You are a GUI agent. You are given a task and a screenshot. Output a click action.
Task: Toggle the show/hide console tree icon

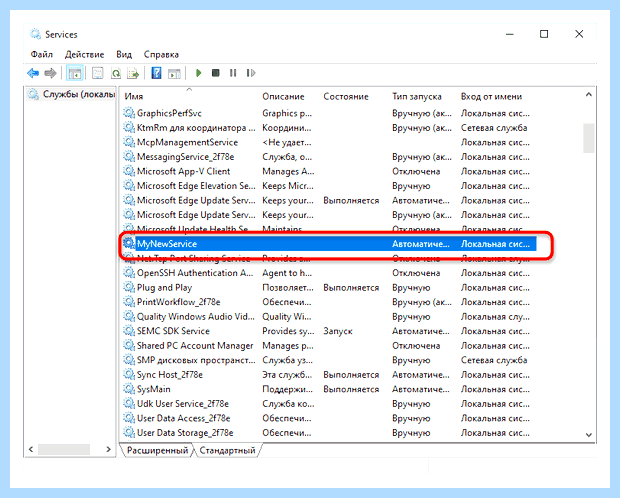click(75, 73)
